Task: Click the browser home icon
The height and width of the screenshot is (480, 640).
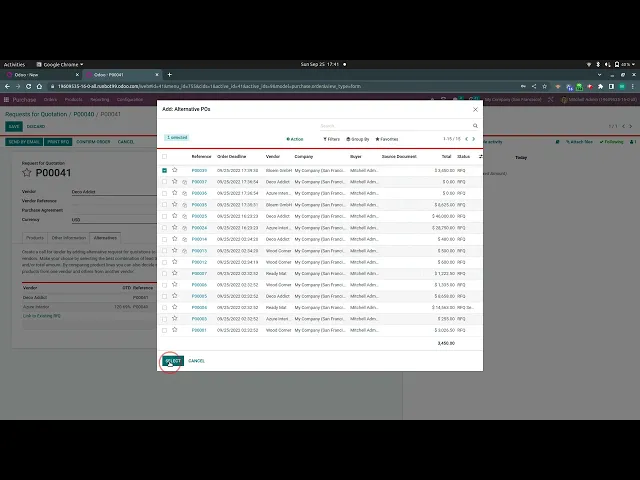Action: coord(39,87)
